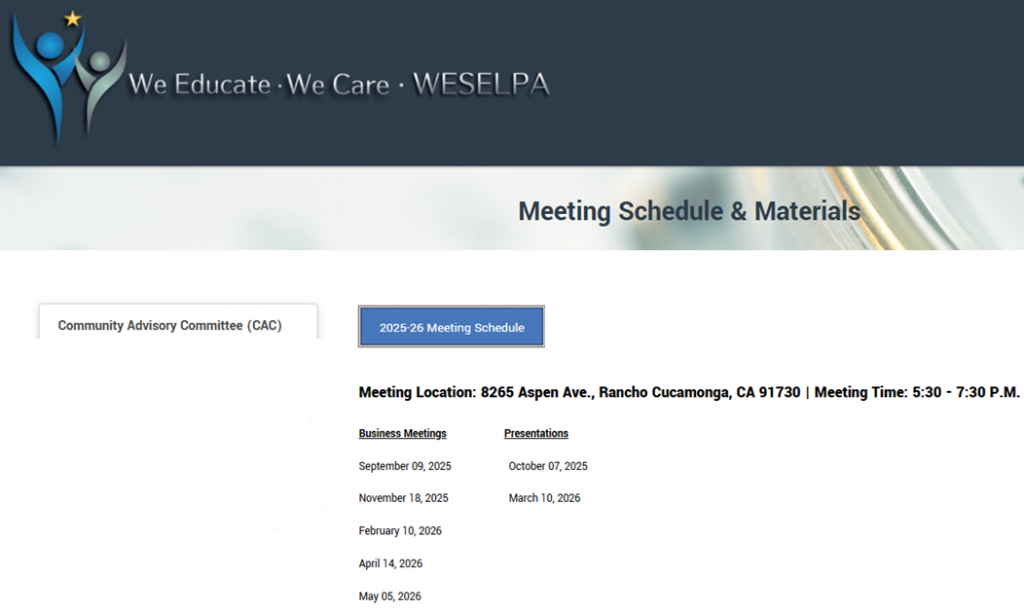The height and width of the screenshot is (611, 1024).
Task: Click the Presentations column header link
Action: (x=536, y=433)
